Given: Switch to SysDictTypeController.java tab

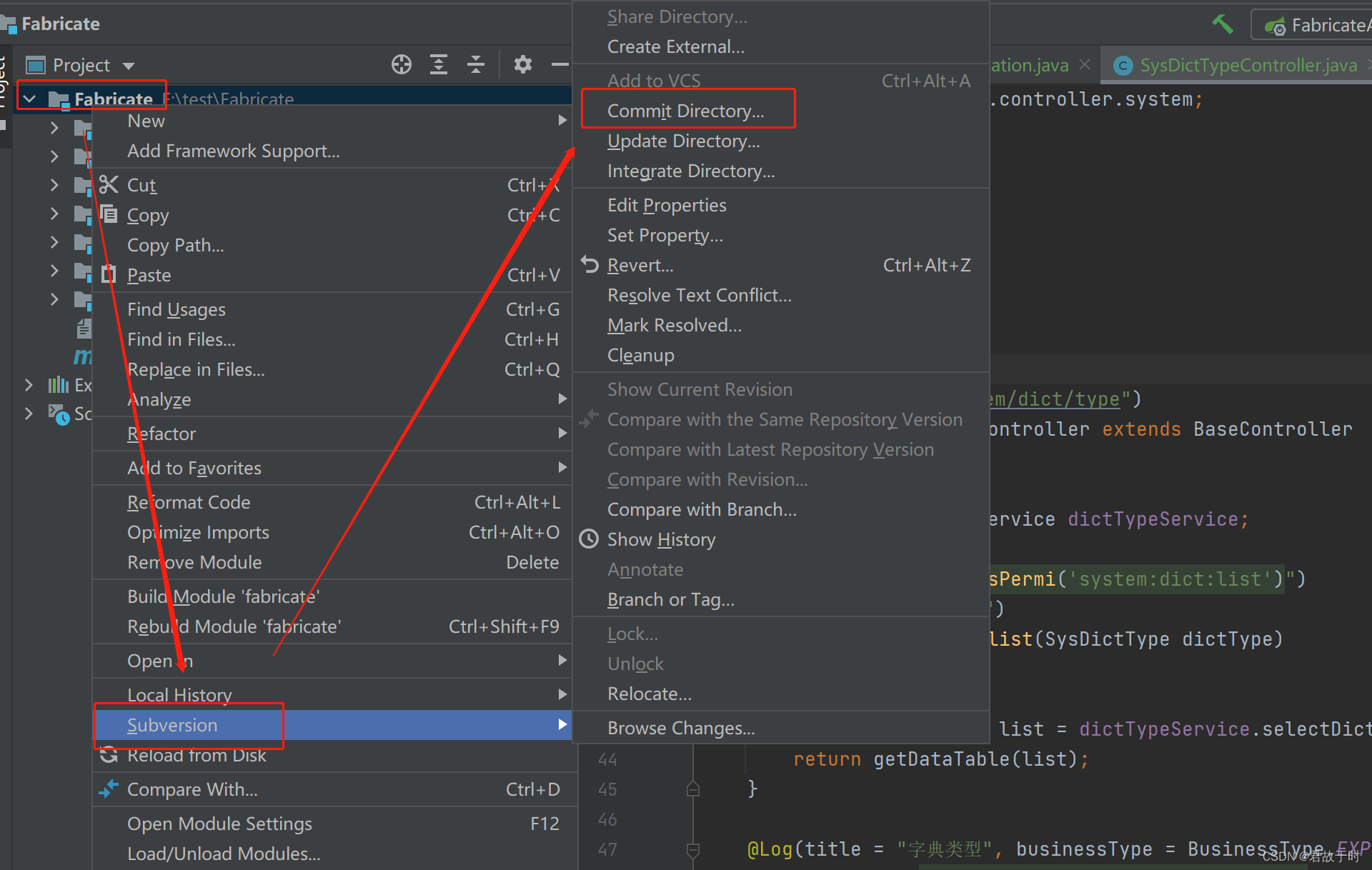Looking at the screenshot, I should point(1247,66).
